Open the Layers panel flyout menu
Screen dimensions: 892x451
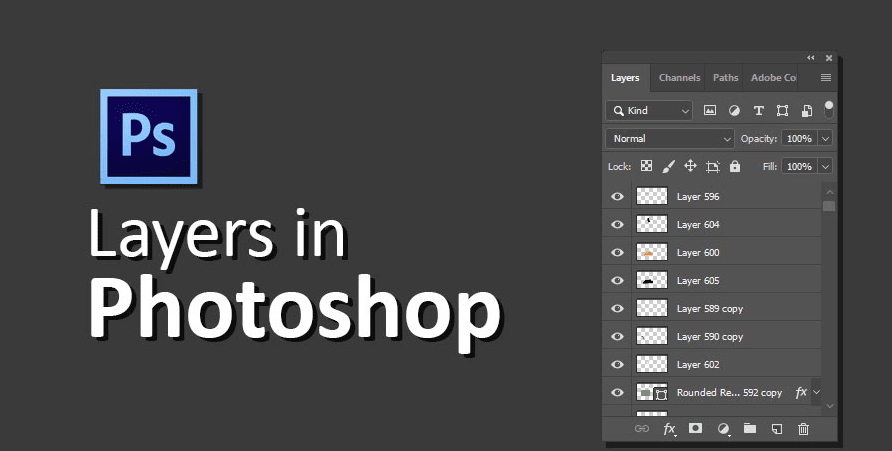click(x=826, y=77)
